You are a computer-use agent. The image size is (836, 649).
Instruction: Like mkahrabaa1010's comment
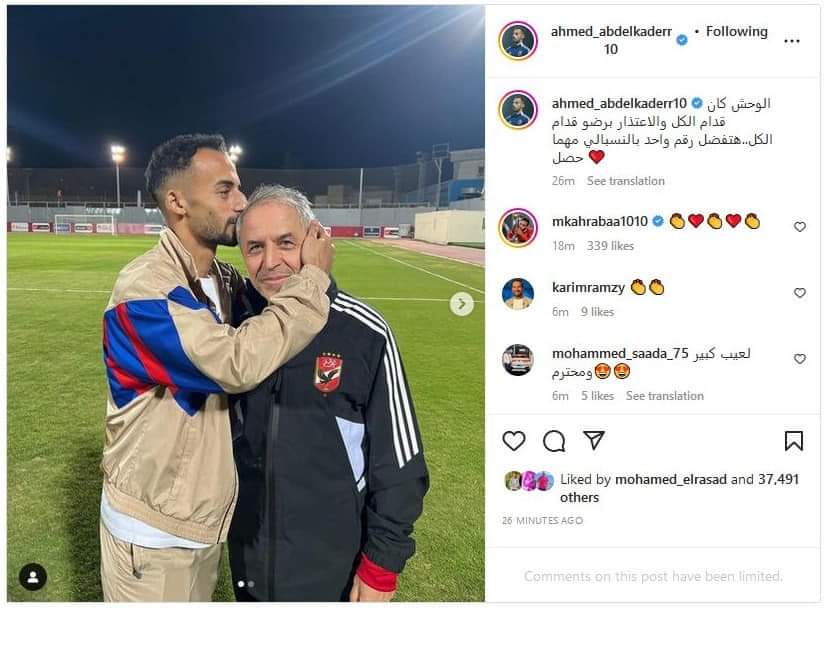[x=799, y=227]
